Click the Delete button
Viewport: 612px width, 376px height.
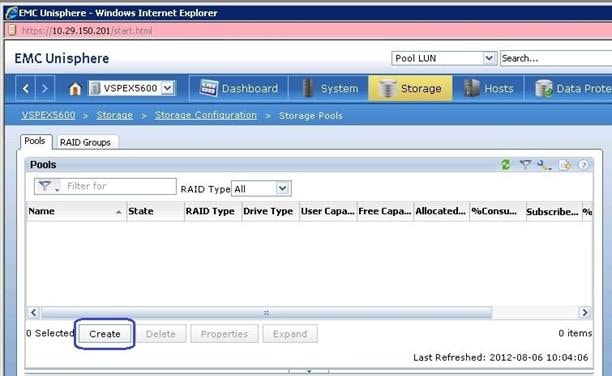tap(160, 334)
